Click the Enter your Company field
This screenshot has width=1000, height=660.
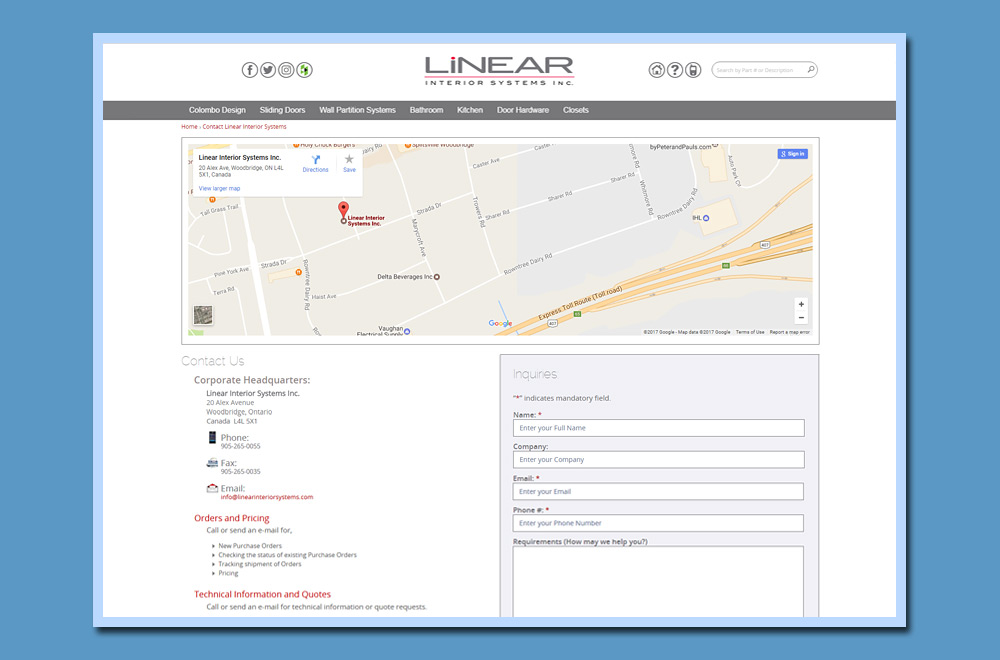658,460
